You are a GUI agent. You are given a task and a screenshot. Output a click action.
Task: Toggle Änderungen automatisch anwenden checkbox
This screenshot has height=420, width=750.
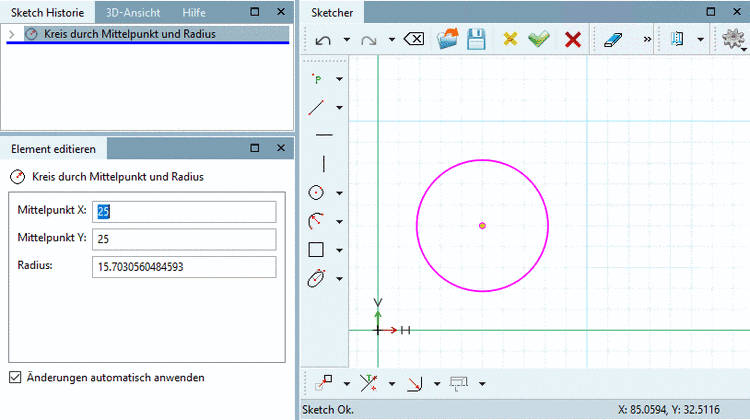15,377
